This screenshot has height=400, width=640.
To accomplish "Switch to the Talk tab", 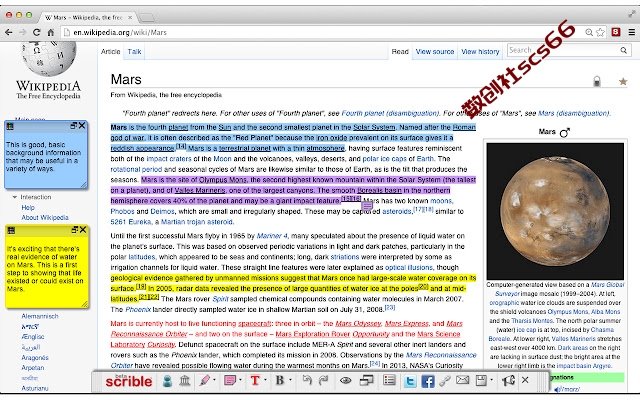I will tap(134, 51).
